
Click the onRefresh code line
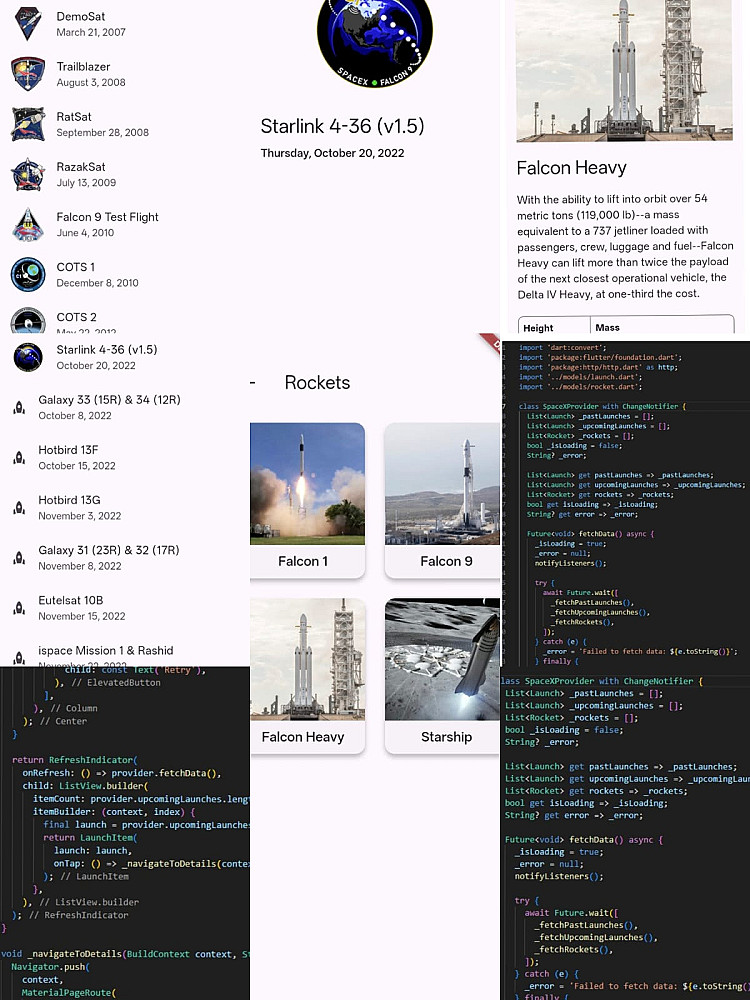(122, 773)
